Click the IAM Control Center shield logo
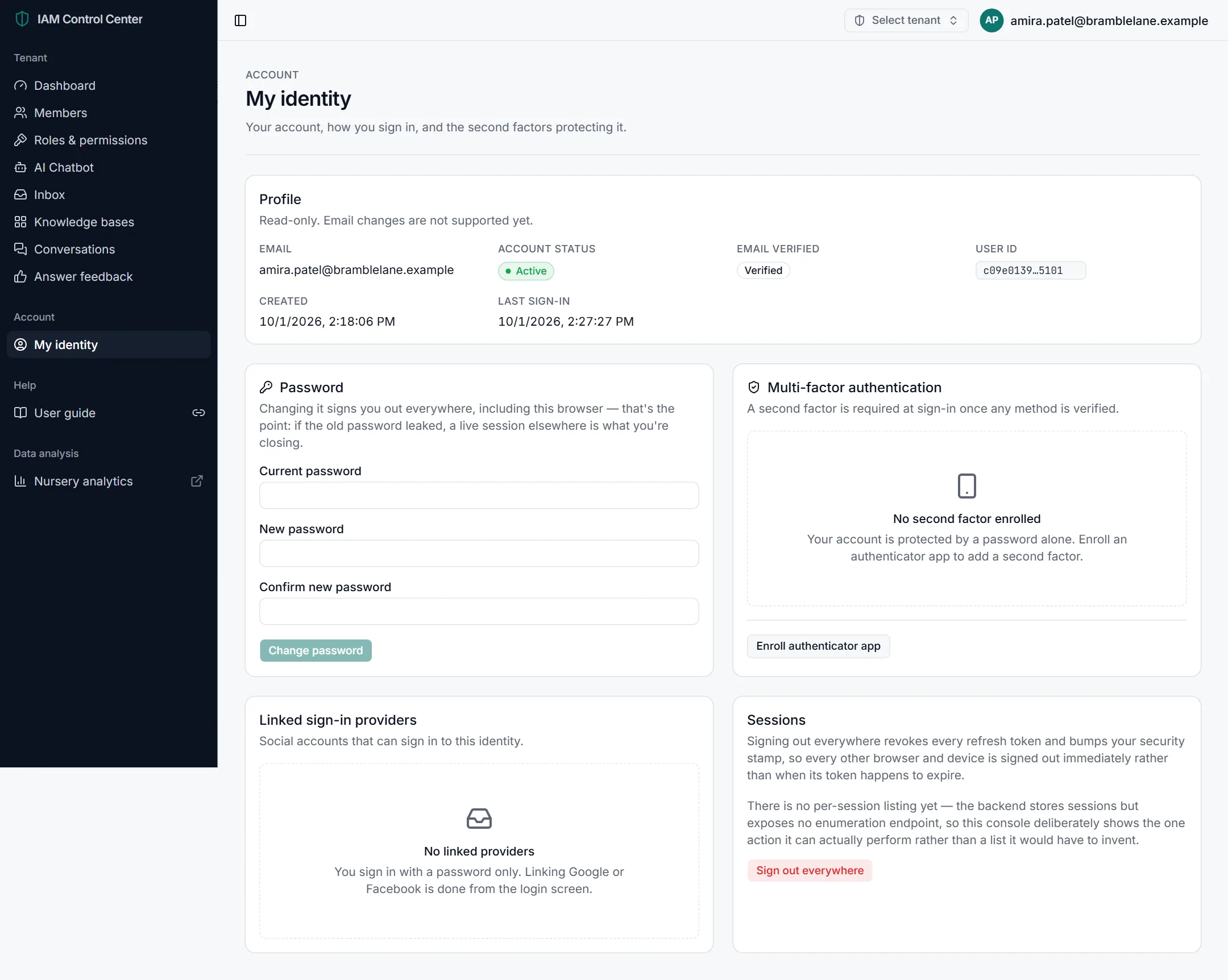Image resolution: width=1228 pixels, height=980 pixels. pyautogui.click(x=22, y=19)
